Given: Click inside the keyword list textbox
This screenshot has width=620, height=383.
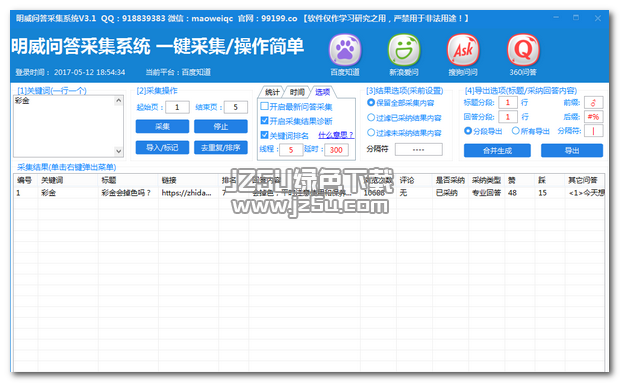Looking at the screenshot, I should coord(64,126).
